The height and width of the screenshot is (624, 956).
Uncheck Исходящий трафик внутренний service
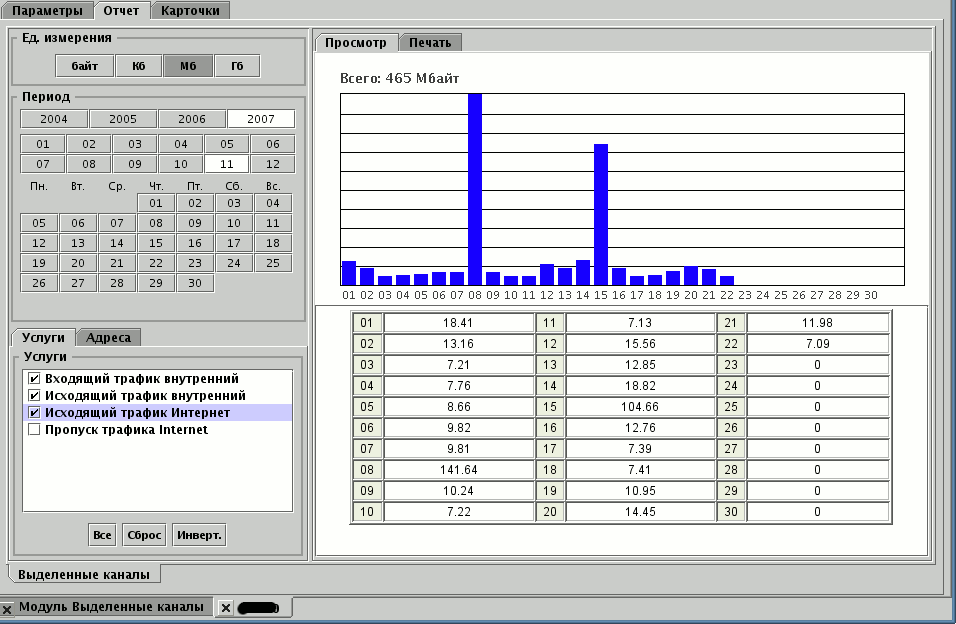pos(35,396)
